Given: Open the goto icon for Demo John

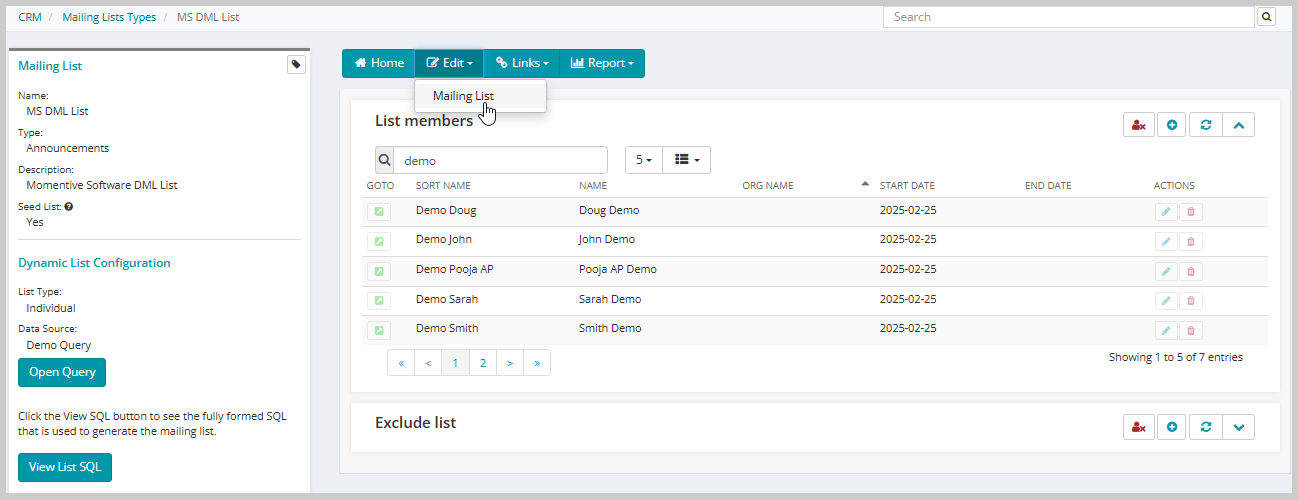Looking at the screenshot, I should click(x=379, y=241).
